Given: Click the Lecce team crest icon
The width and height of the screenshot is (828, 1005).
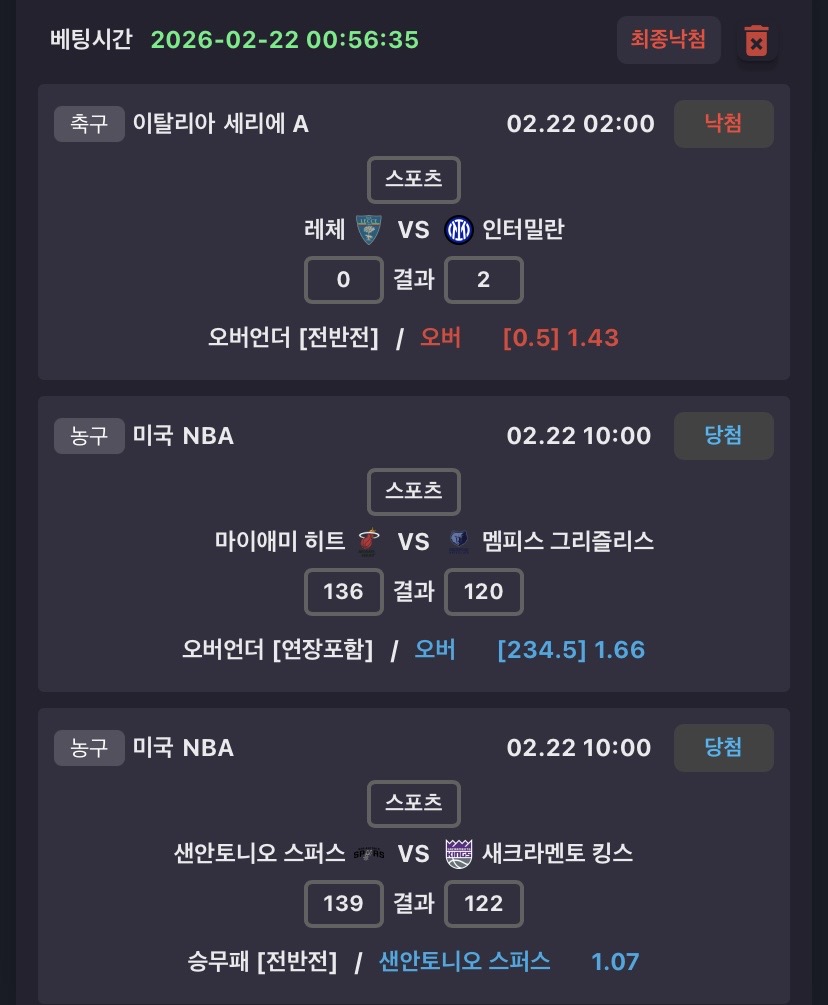Looking at the screenshot, I should point(368,230).
